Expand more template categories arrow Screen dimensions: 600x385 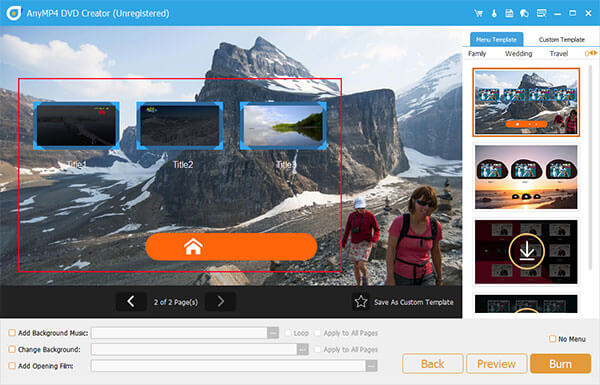[x=595, y=53]
